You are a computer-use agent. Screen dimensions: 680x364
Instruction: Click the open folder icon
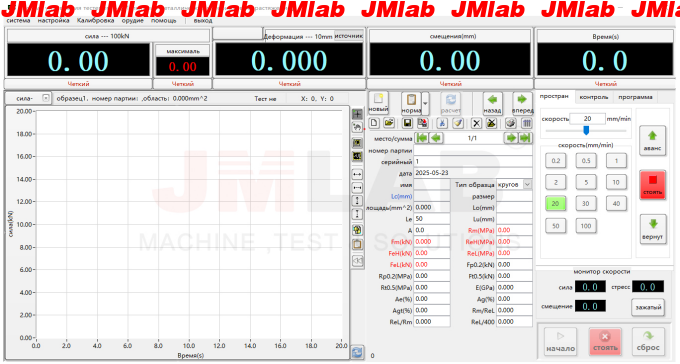[389, 123]
